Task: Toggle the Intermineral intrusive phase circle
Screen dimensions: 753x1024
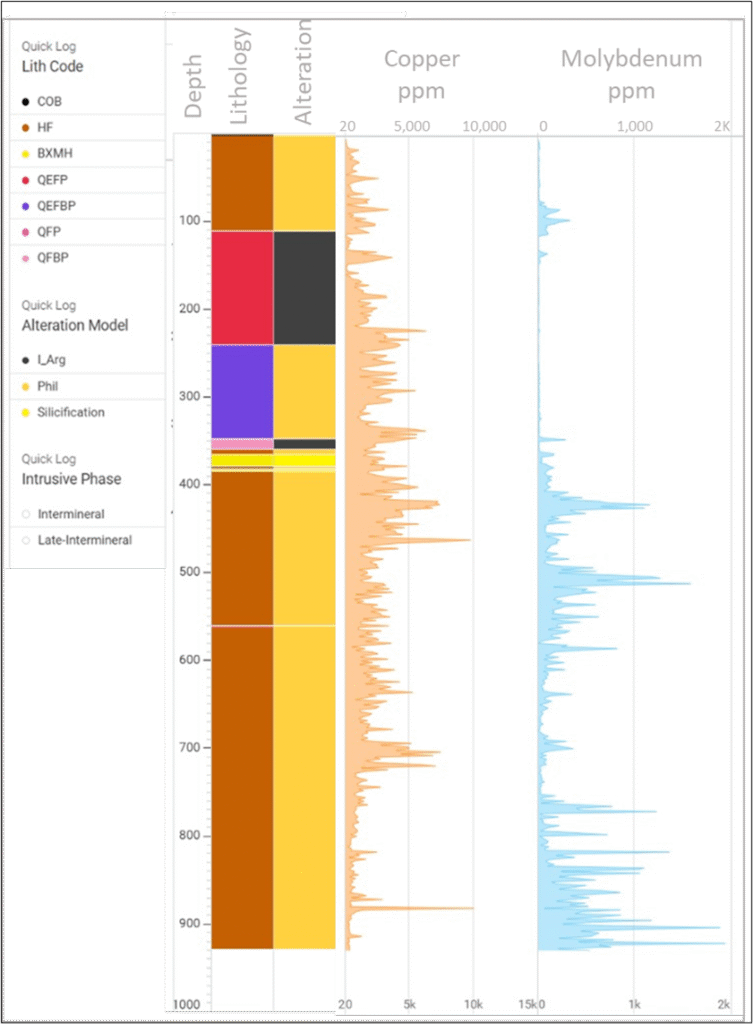Action: point(25,514)
